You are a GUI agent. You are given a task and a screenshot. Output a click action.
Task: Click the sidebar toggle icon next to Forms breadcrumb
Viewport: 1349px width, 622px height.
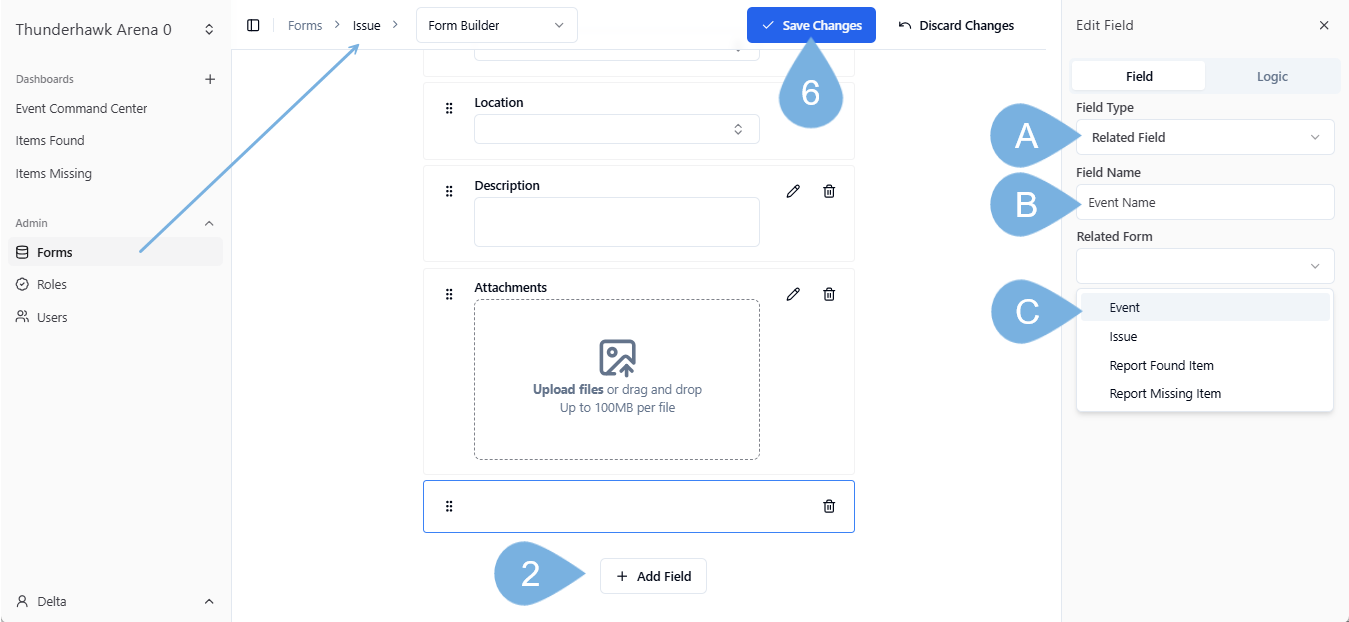point(253,25)
